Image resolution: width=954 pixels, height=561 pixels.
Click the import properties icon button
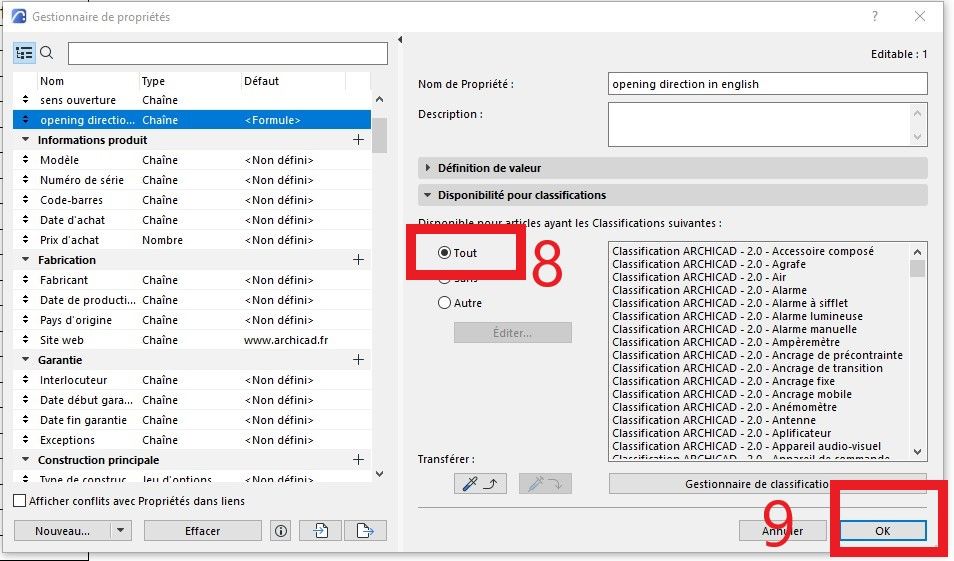(x=321, y=531)
